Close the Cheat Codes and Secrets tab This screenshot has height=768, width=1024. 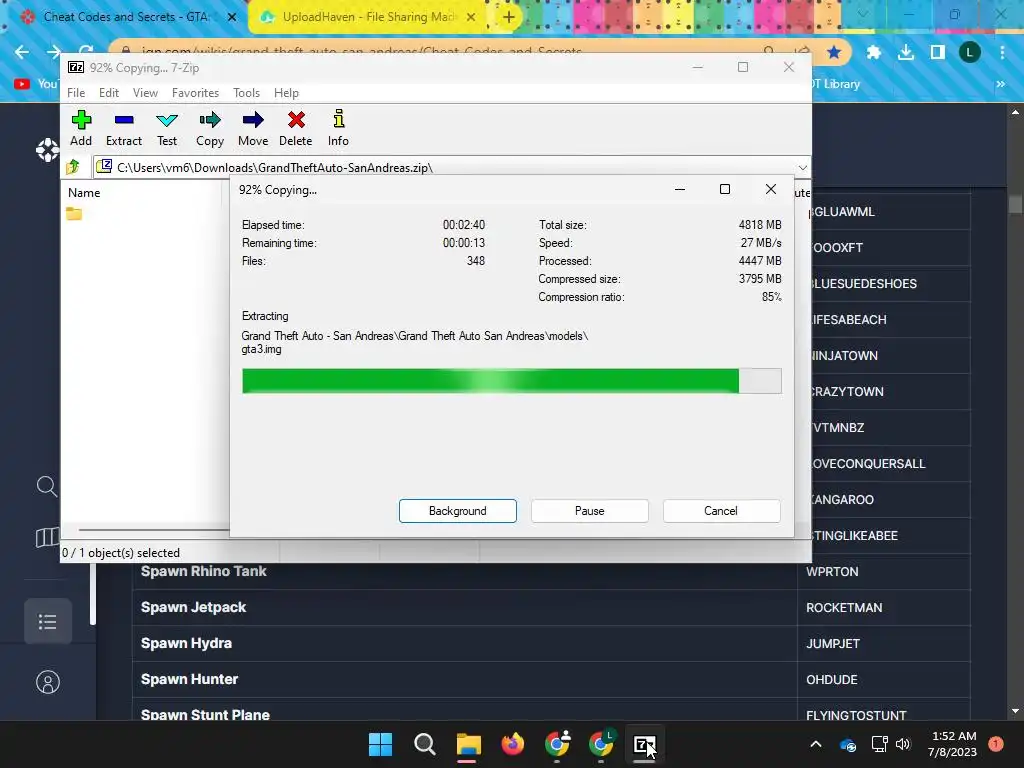232,17
